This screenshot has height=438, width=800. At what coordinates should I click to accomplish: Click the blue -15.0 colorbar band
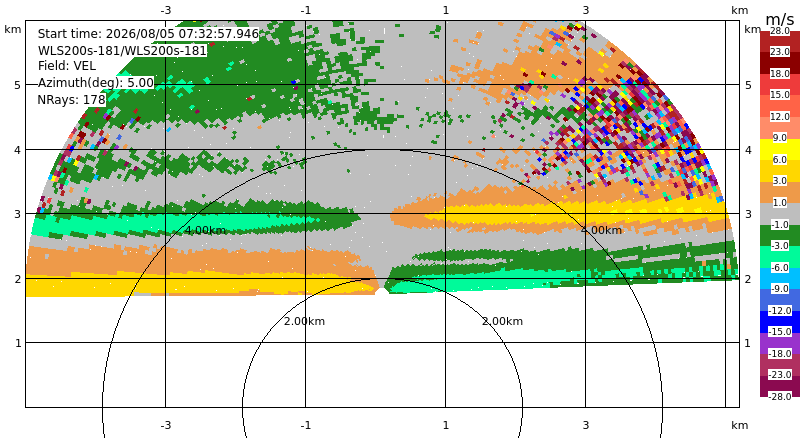coord(780,322)
